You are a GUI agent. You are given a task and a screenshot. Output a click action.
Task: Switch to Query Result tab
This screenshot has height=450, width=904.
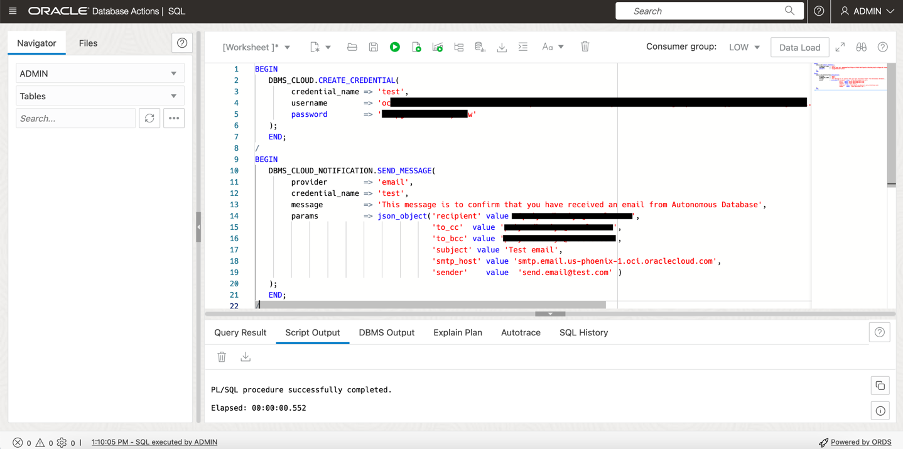pyautogui.click(x=240, y=332)
